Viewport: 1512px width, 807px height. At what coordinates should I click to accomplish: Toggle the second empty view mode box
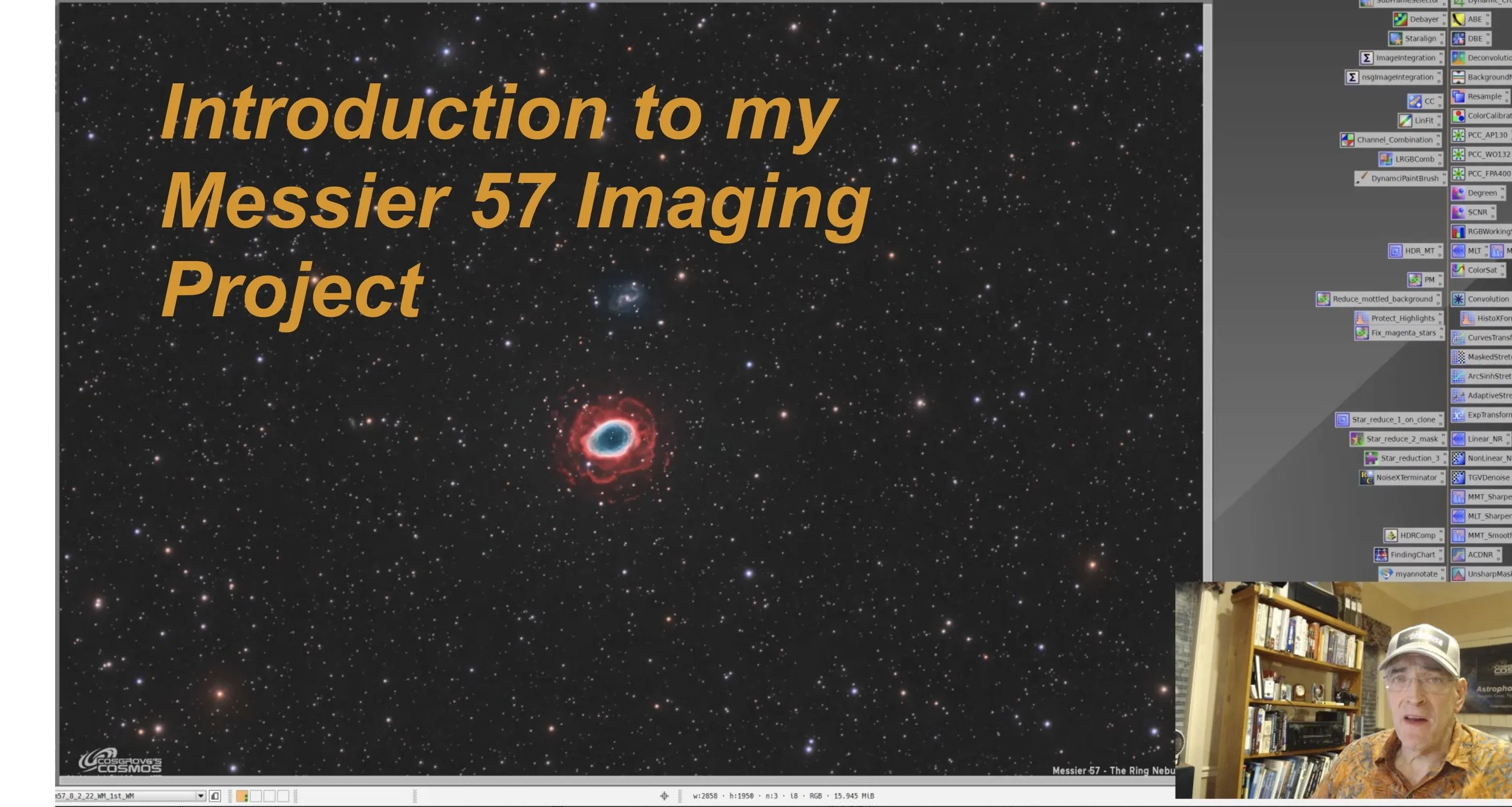tap(269, 796)
